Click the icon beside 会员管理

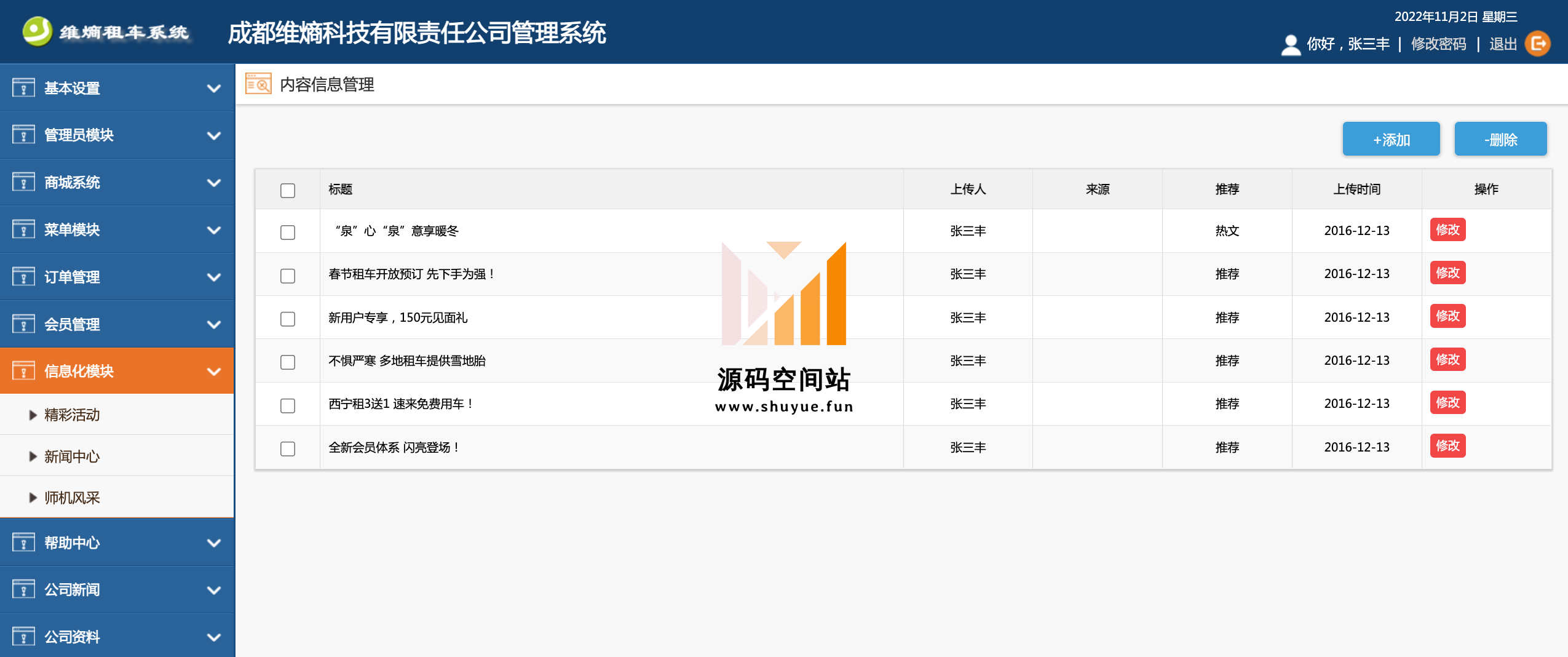(23, 324)
